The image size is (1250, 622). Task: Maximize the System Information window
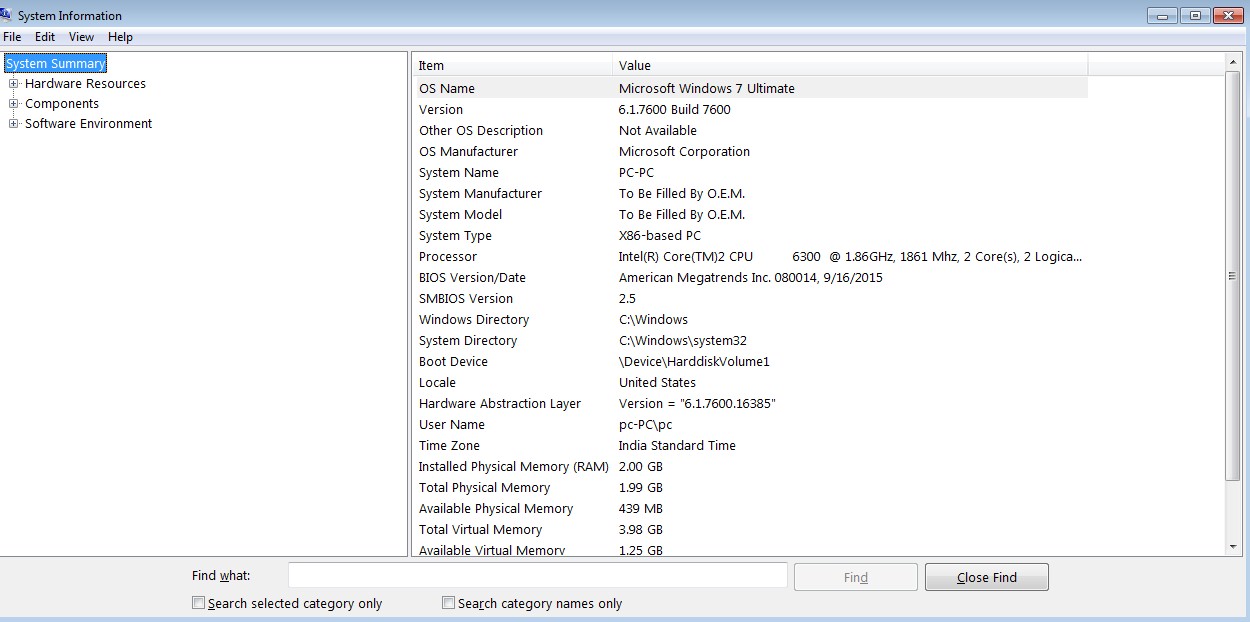1195,15
